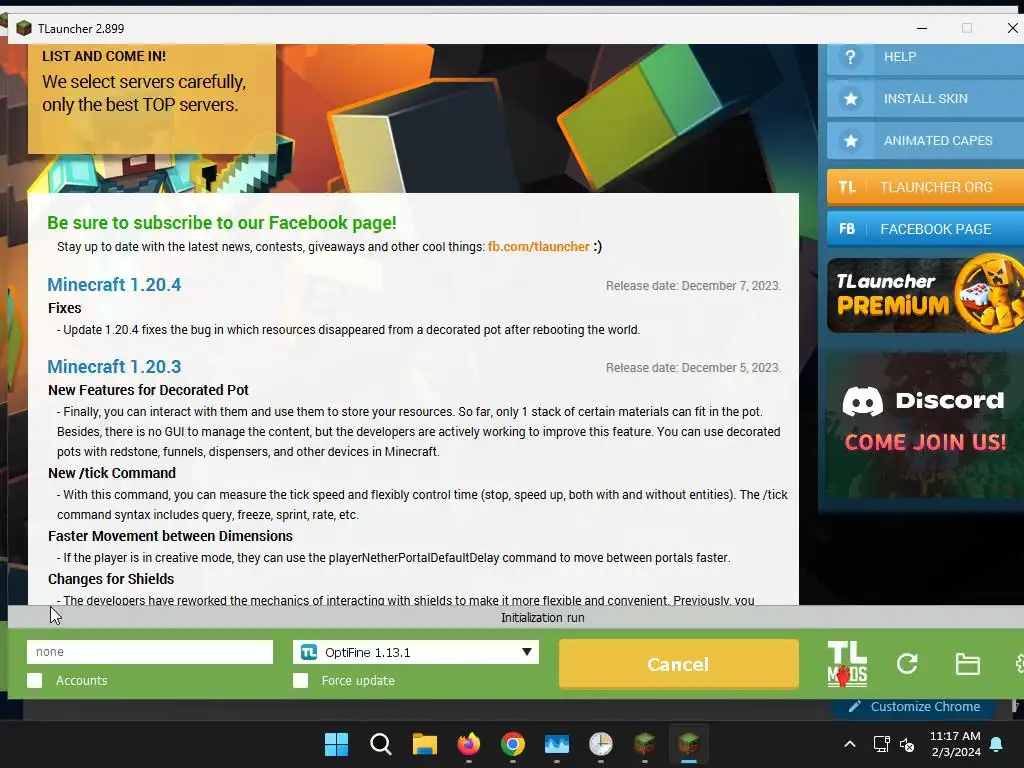Open the HELP sidebar button
The width and height of the screenshot is (1024, 768).
pyautogui.click(x=925, y=57)
